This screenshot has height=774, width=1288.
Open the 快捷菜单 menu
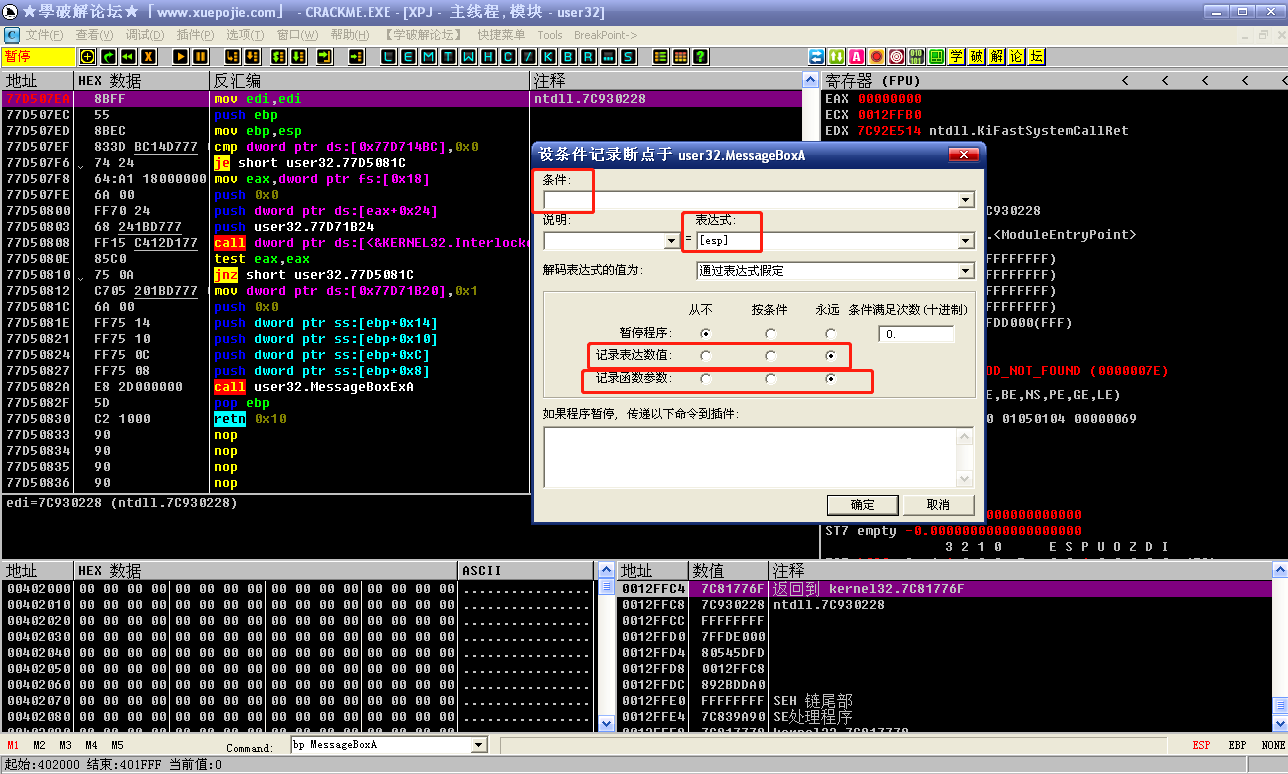tap(501, 35)
